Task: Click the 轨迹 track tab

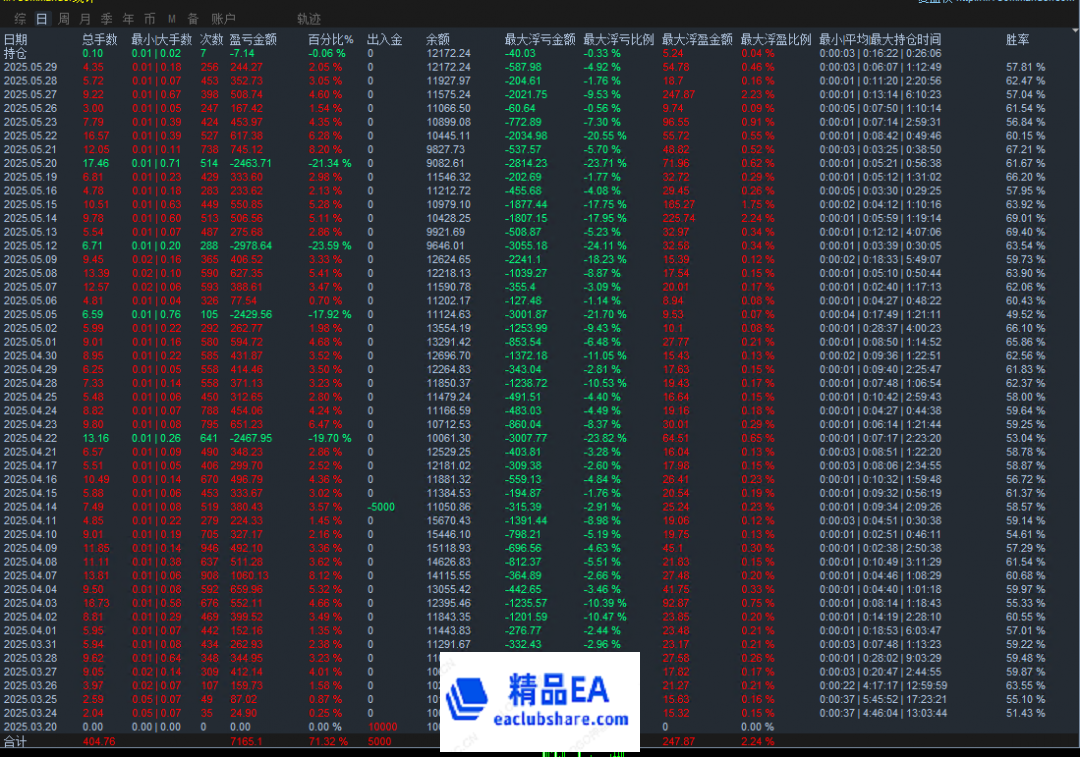Action: [309, 19]
